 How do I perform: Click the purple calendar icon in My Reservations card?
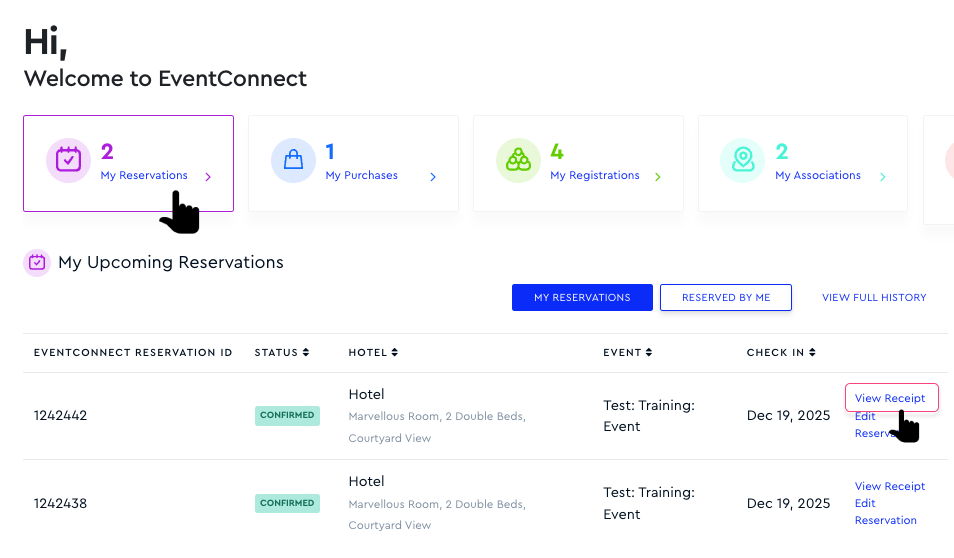click(x=68, y=160)
